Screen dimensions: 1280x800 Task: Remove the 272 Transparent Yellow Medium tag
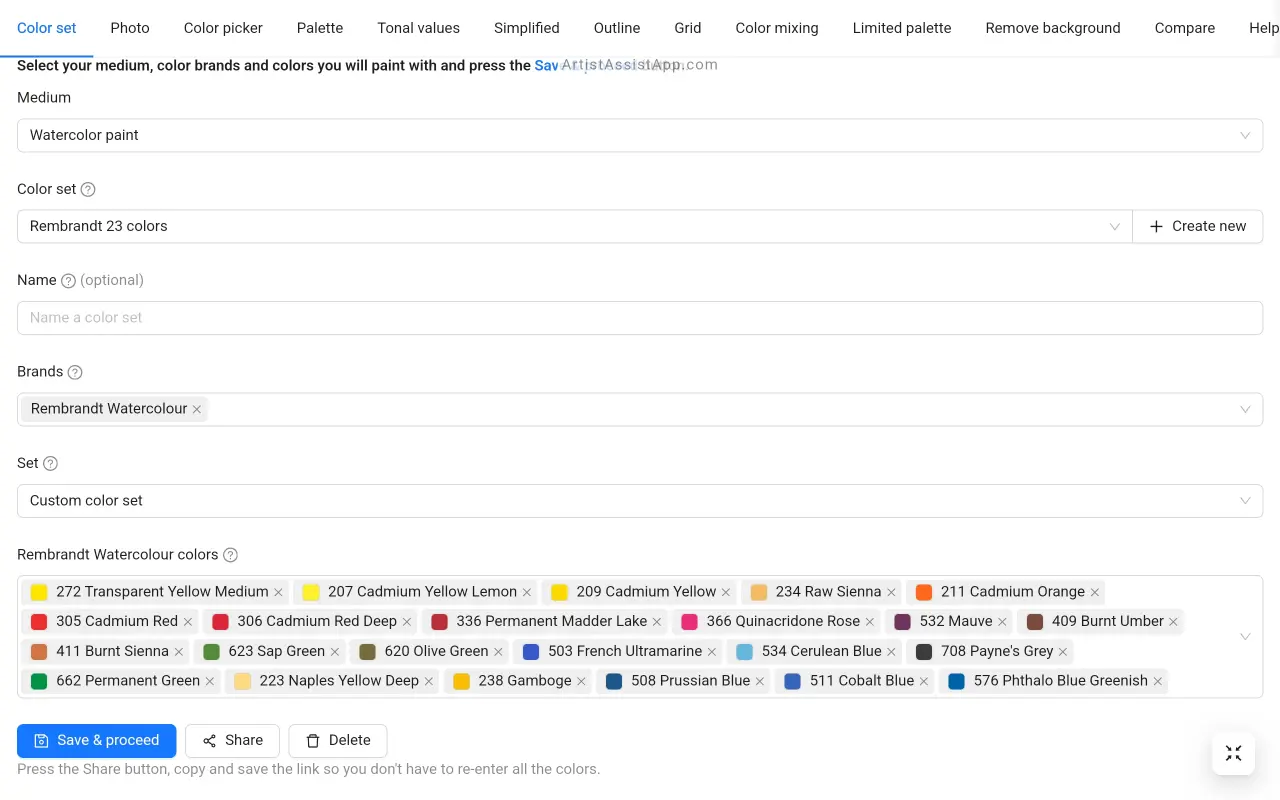(x=278, y=592)
